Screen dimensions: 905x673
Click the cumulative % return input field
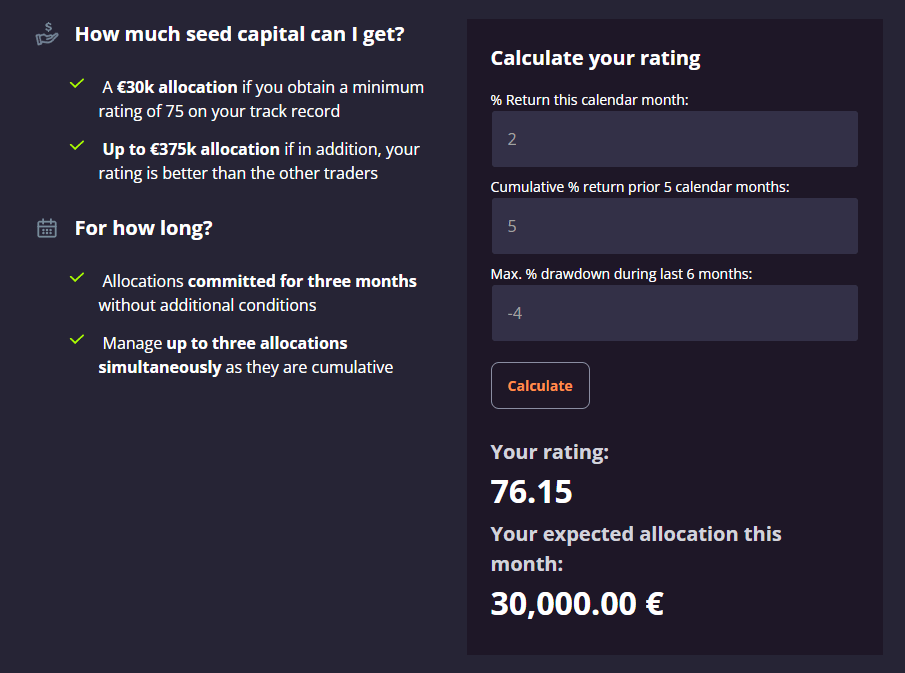click(x=674, y=226)
